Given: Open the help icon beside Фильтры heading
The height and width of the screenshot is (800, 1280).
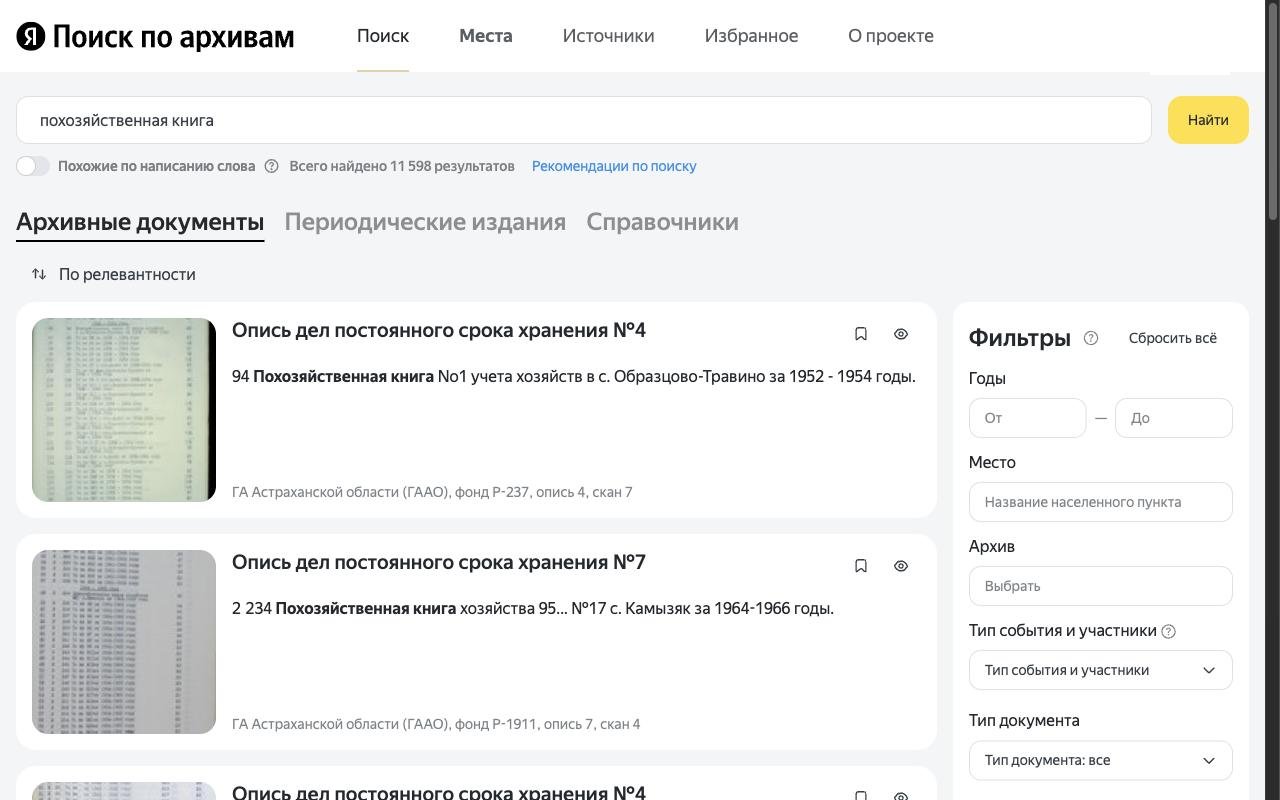Looking at the screenshot, I should [1091, 338].
